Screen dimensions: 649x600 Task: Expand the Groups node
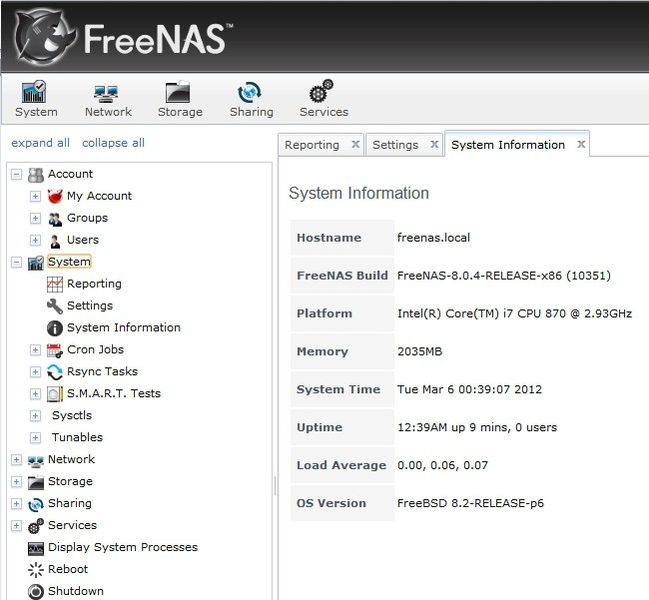35,218
